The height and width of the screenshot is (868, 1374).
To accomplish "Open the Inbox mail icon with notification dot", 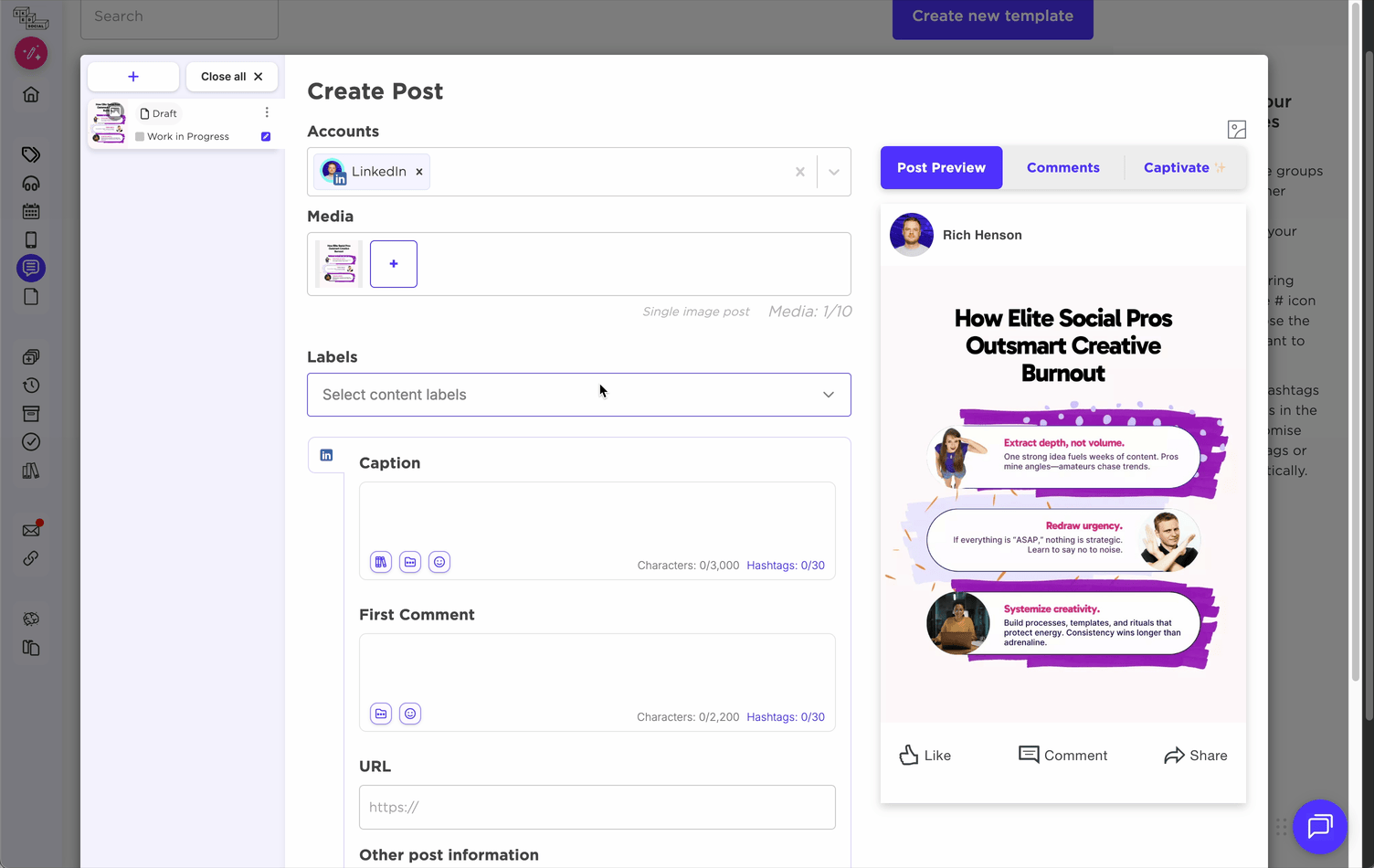I will click(x=31, y=529).
